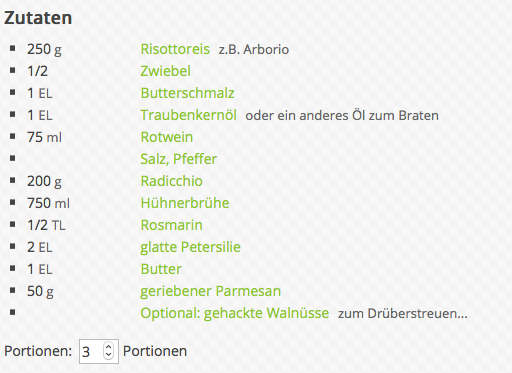The image size is (512, 373).
Task: Click the Salz, Pfeffer link
Action: coord(178,159)
